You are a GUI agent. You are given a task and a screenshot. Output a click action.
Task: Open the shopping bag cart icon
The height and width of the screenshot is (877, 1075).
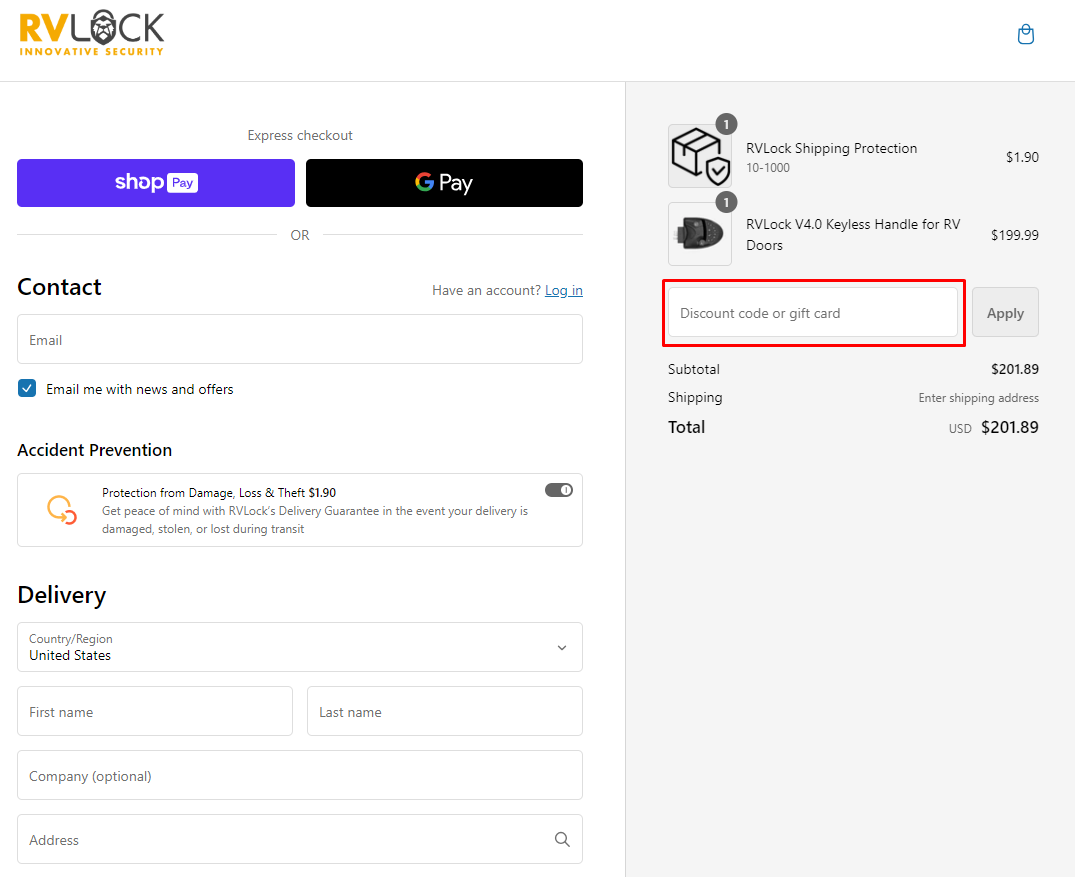click(x=1025, y=35)
